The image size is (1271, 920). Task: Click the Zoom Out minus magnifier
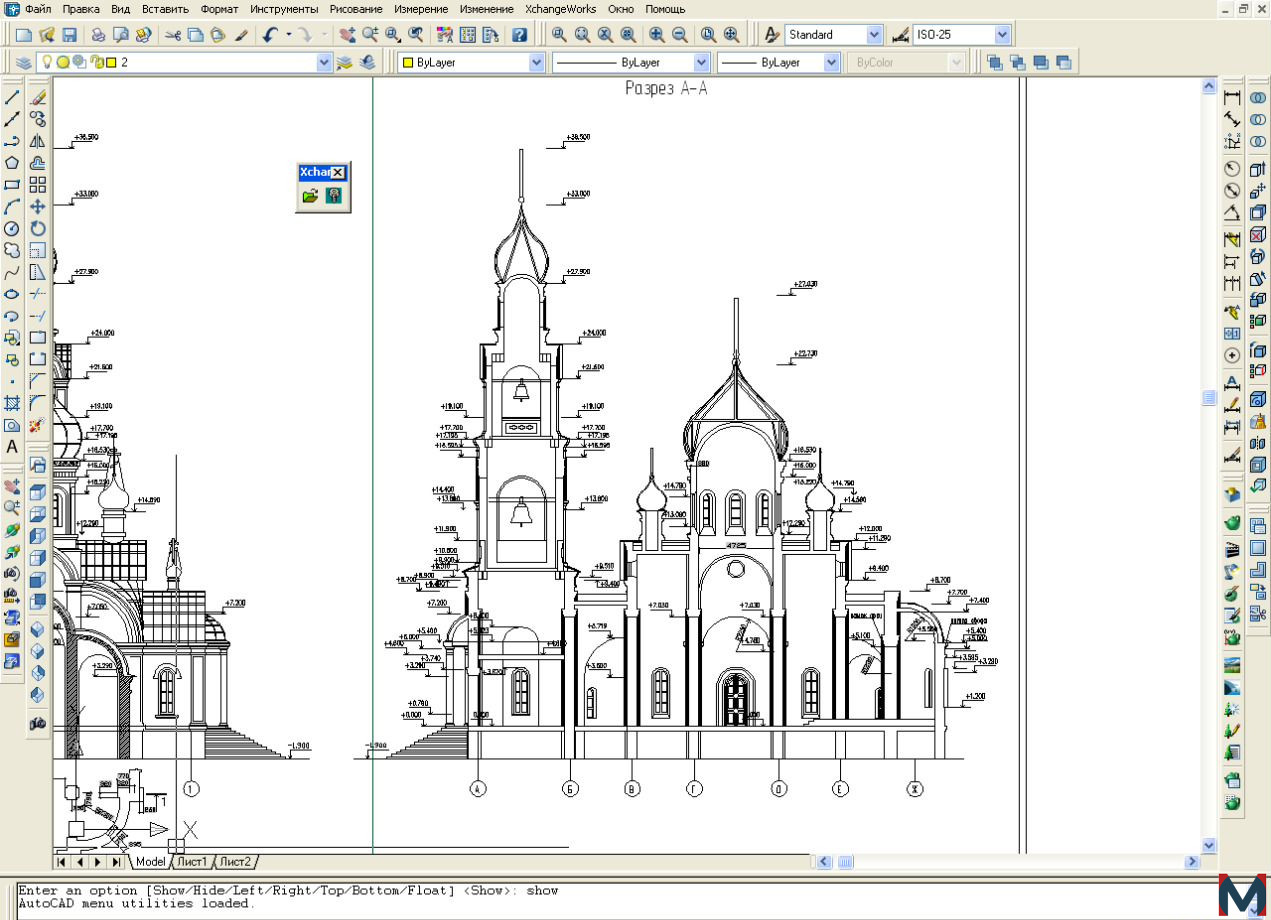pyautogui.click(x=680, y=34)
